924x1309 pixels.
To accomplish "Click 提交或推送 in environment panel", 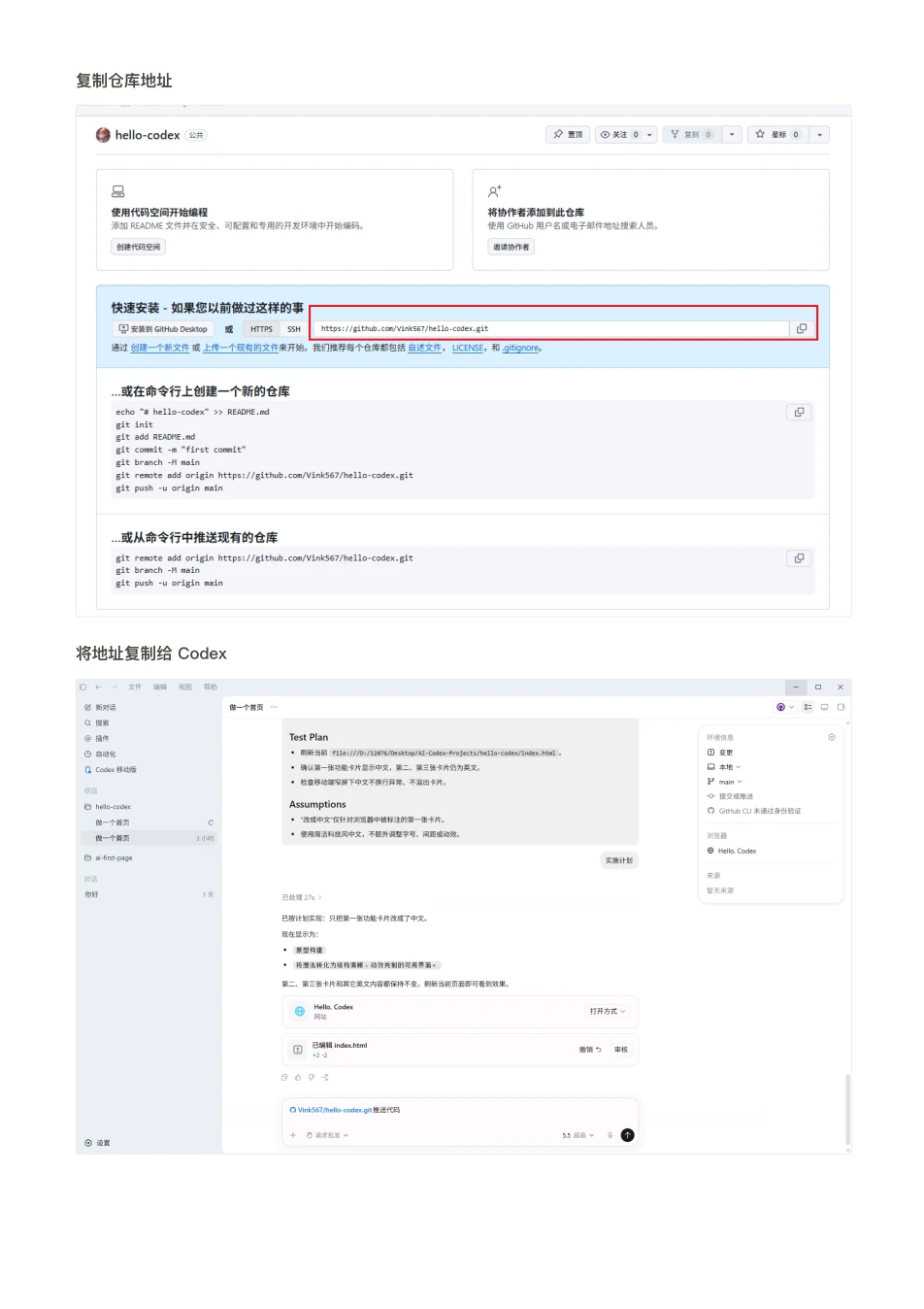I will 730,796.
